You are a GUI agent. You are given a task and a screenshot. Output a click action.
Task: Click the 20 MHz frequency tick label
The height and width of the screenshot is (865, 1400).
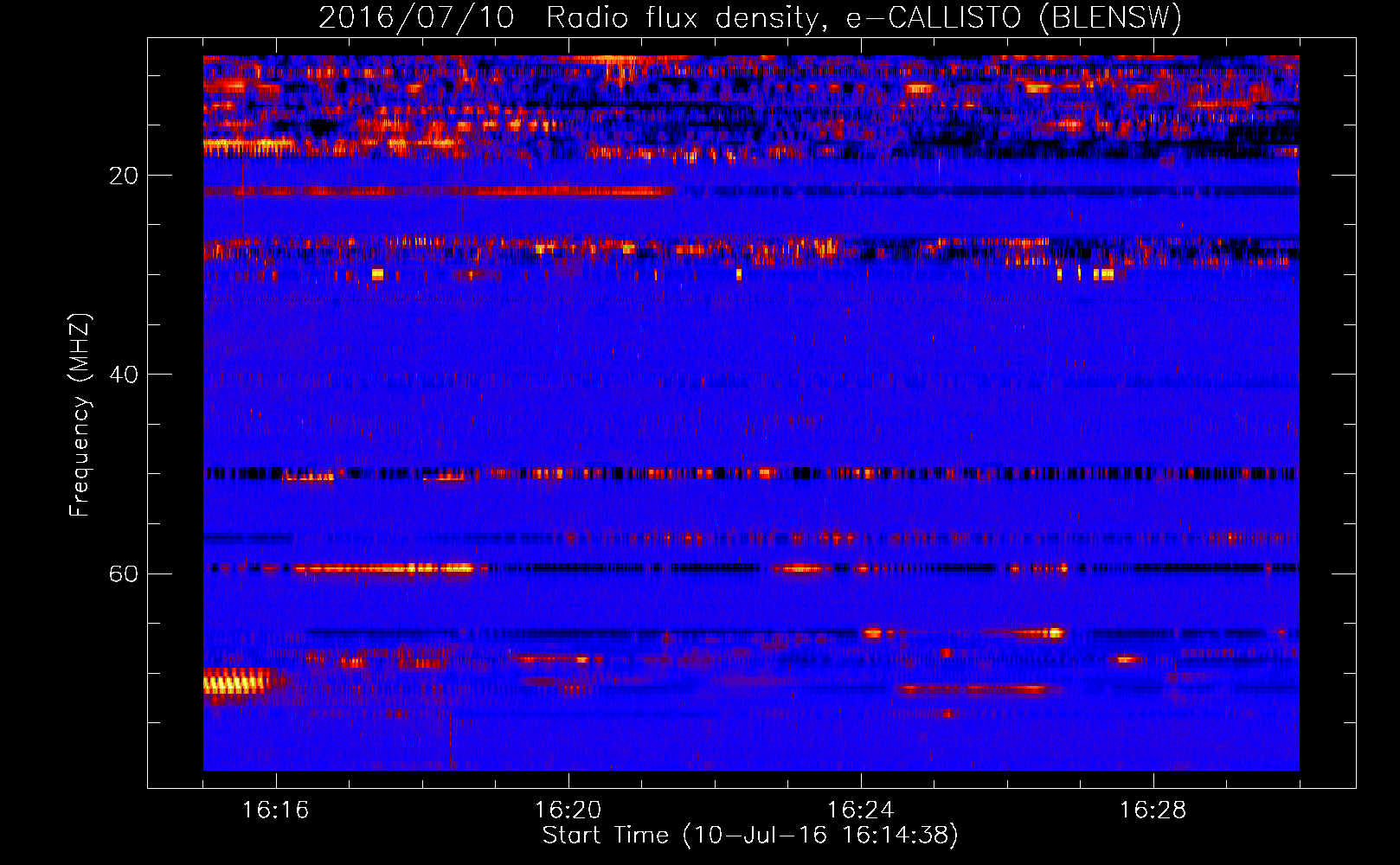[123, 176]
